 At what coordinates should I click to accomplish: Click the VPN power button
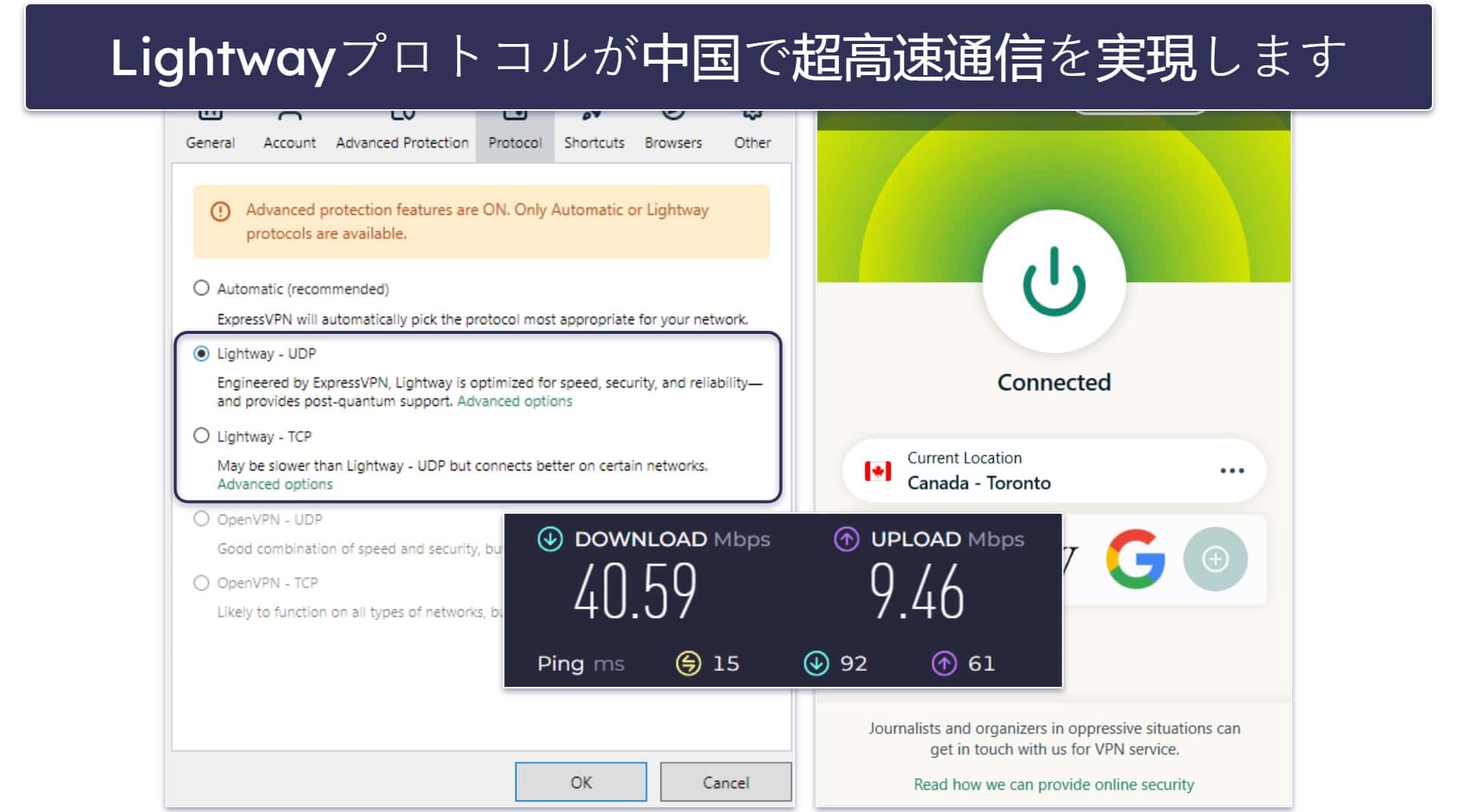point(1054,282)
